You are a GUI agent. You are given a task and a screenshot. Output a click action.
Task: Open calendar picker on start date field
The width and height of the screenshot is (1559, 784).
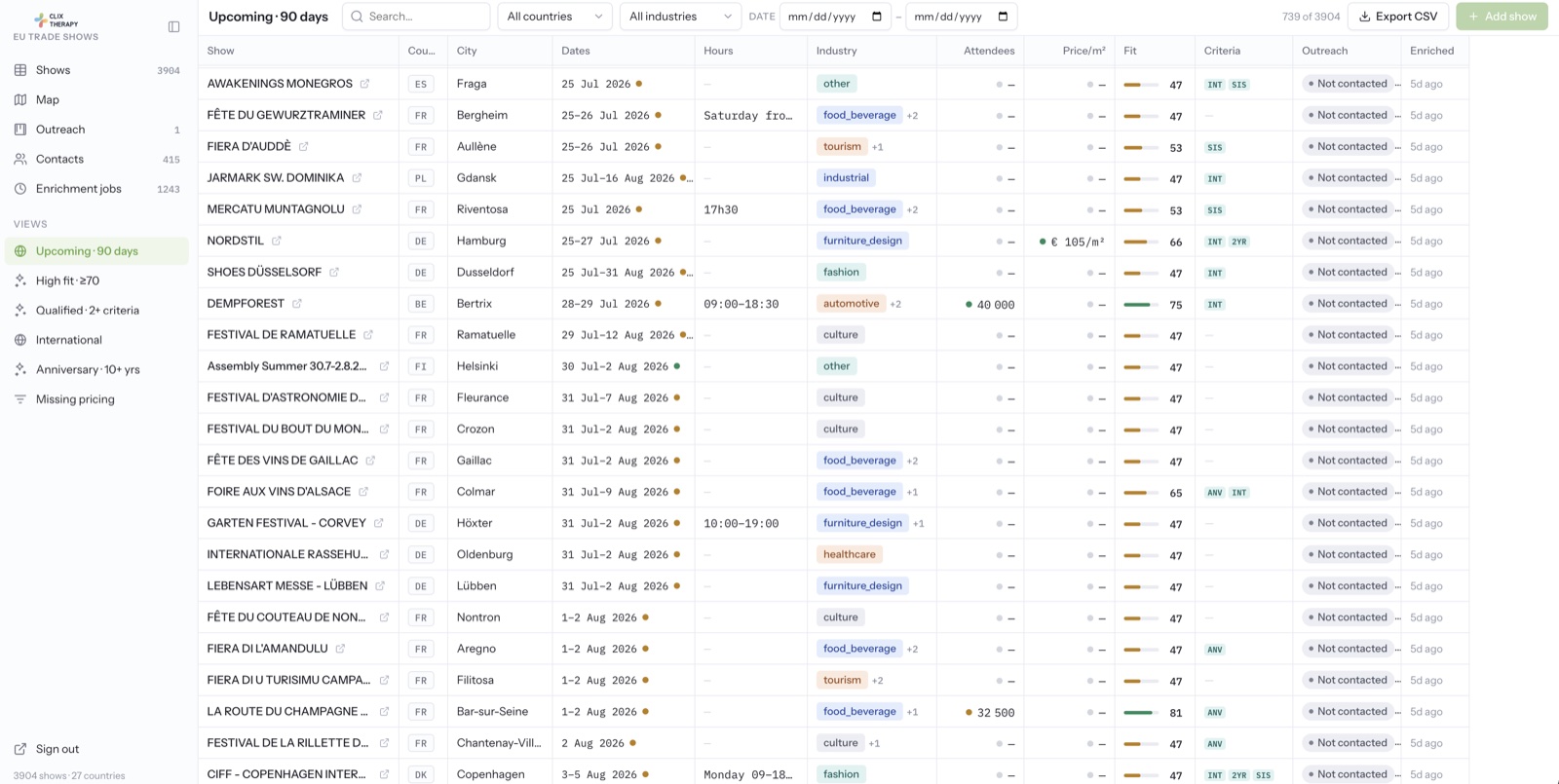(x=876, y=17)
